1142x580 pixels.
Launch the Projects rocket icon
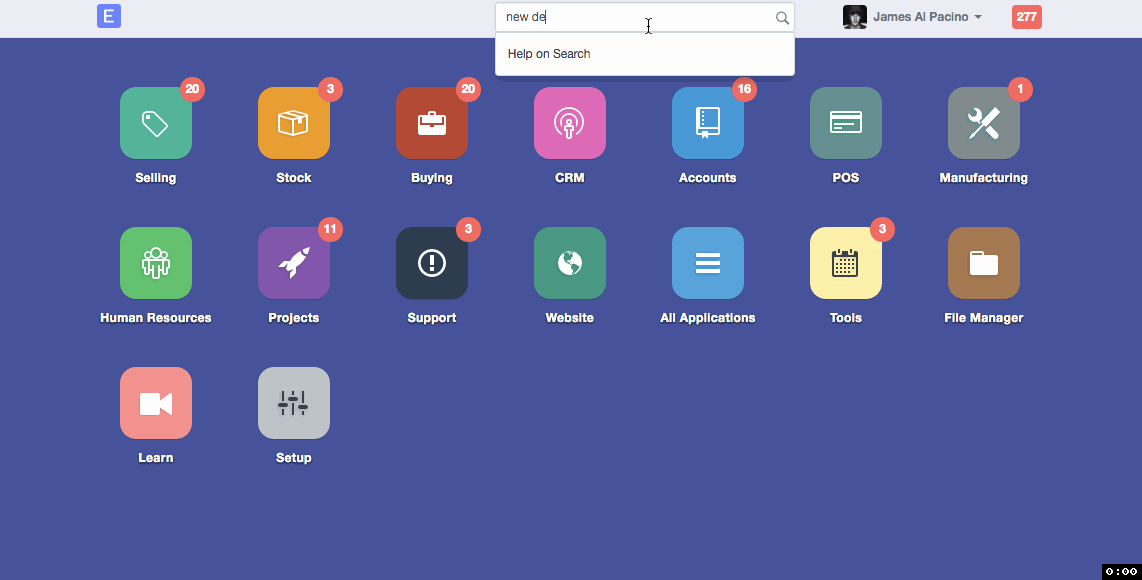[294, 263]
